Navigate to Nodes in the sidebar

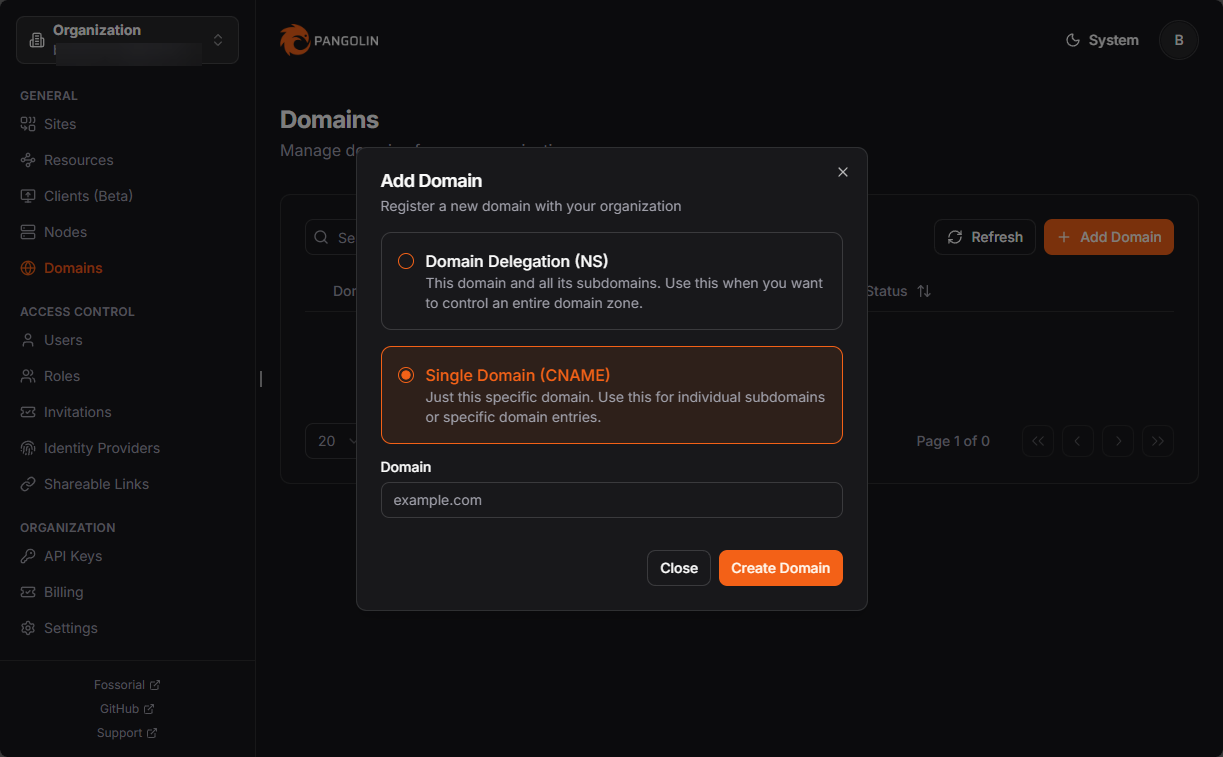[x=64, y=231]
